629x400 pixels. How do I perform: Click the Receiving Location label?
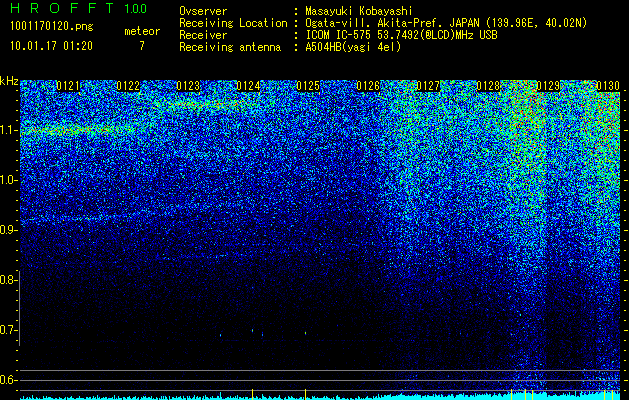(x=233, y=23)
